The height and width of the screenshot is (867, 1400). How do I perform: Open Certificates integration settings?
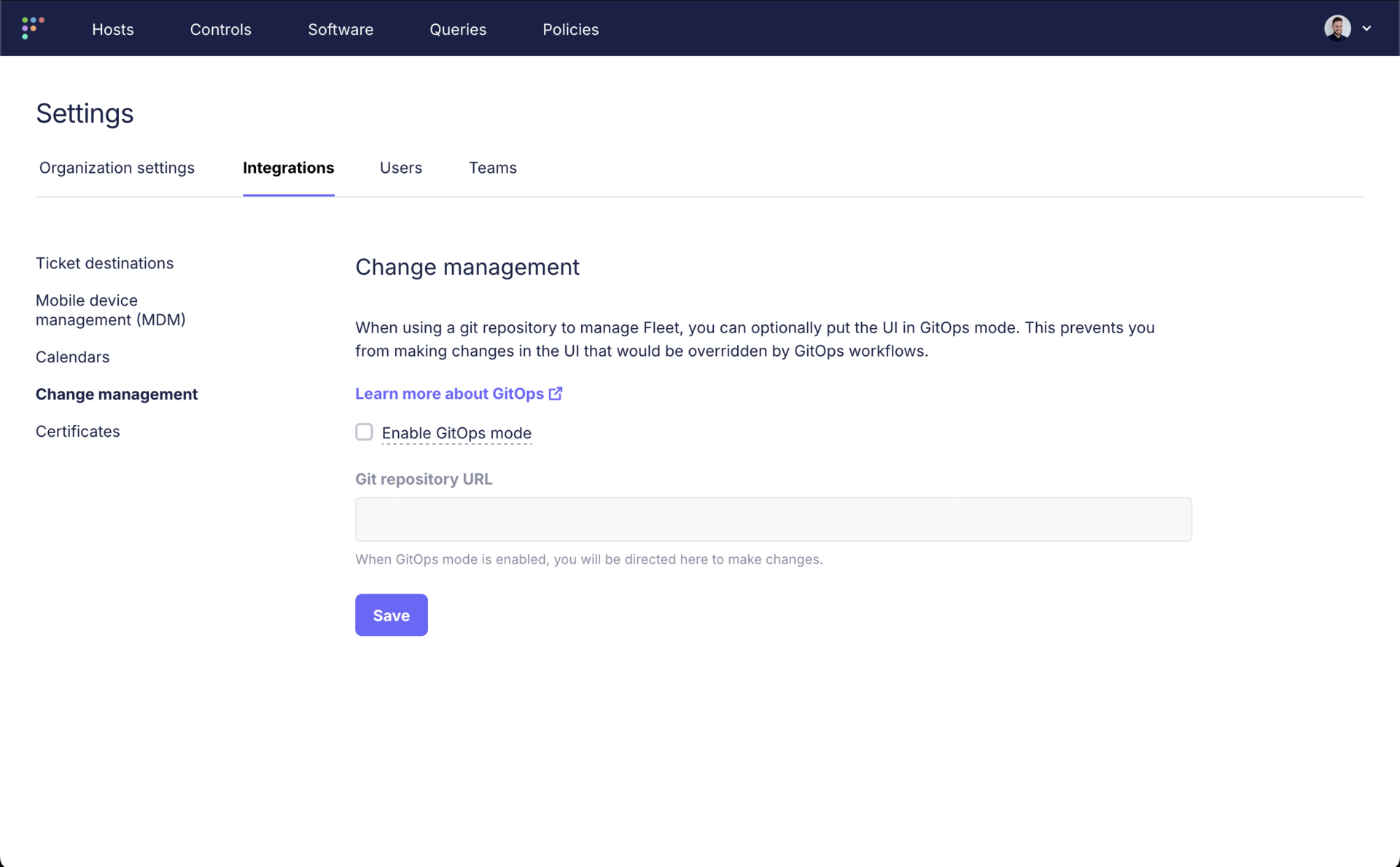tap(78, 432)
